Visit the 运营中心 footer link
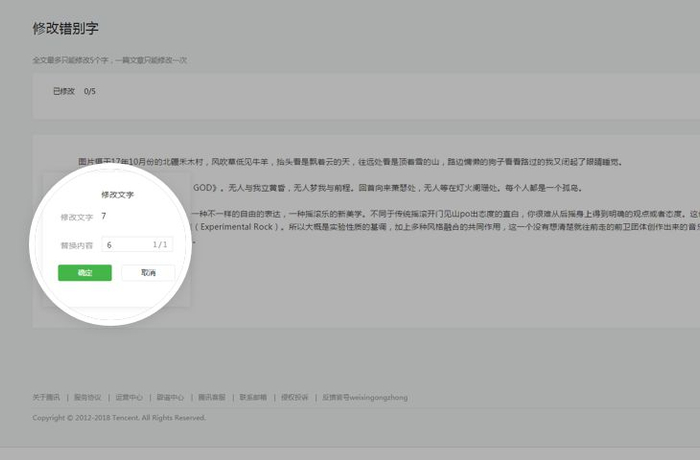700x460 pixels. click(x=129, y=397)
